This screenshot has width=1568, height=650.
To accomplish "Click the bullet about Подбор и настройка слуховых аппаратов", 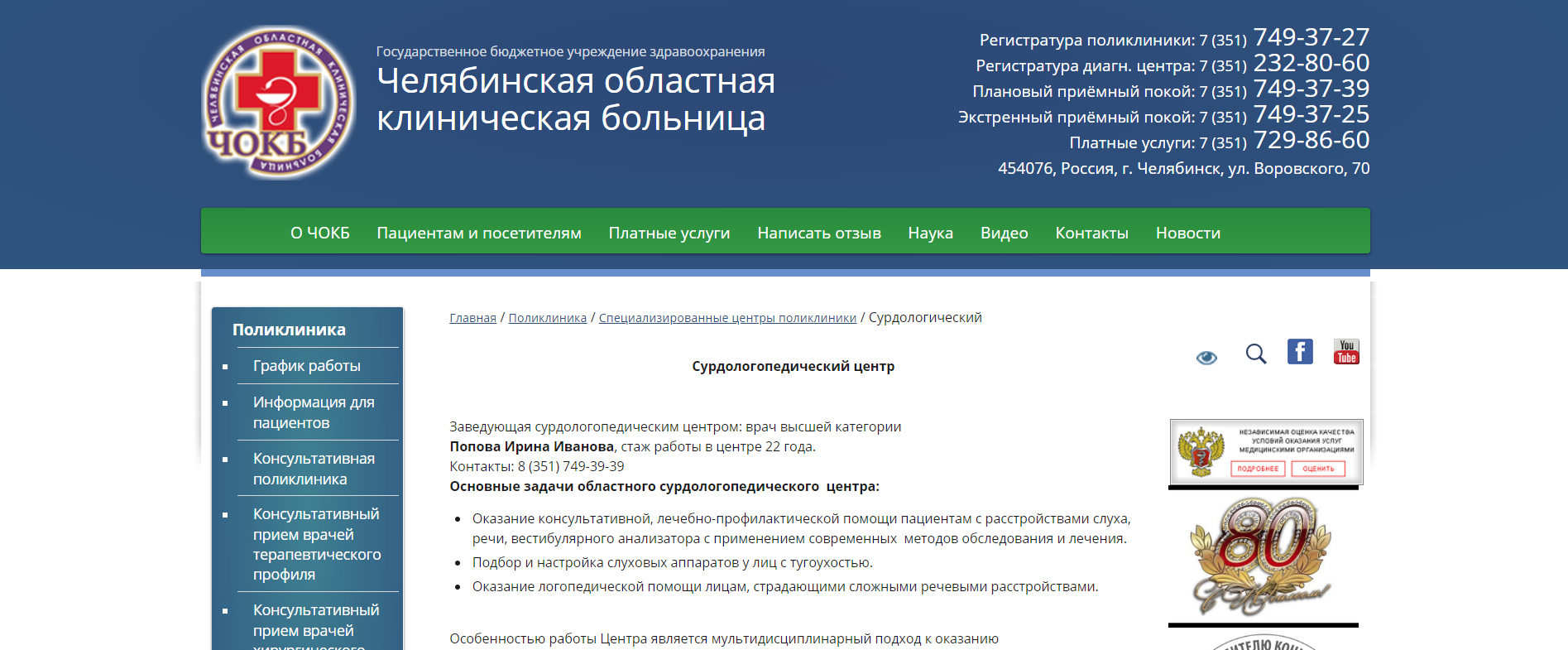I will coord(673,563).
